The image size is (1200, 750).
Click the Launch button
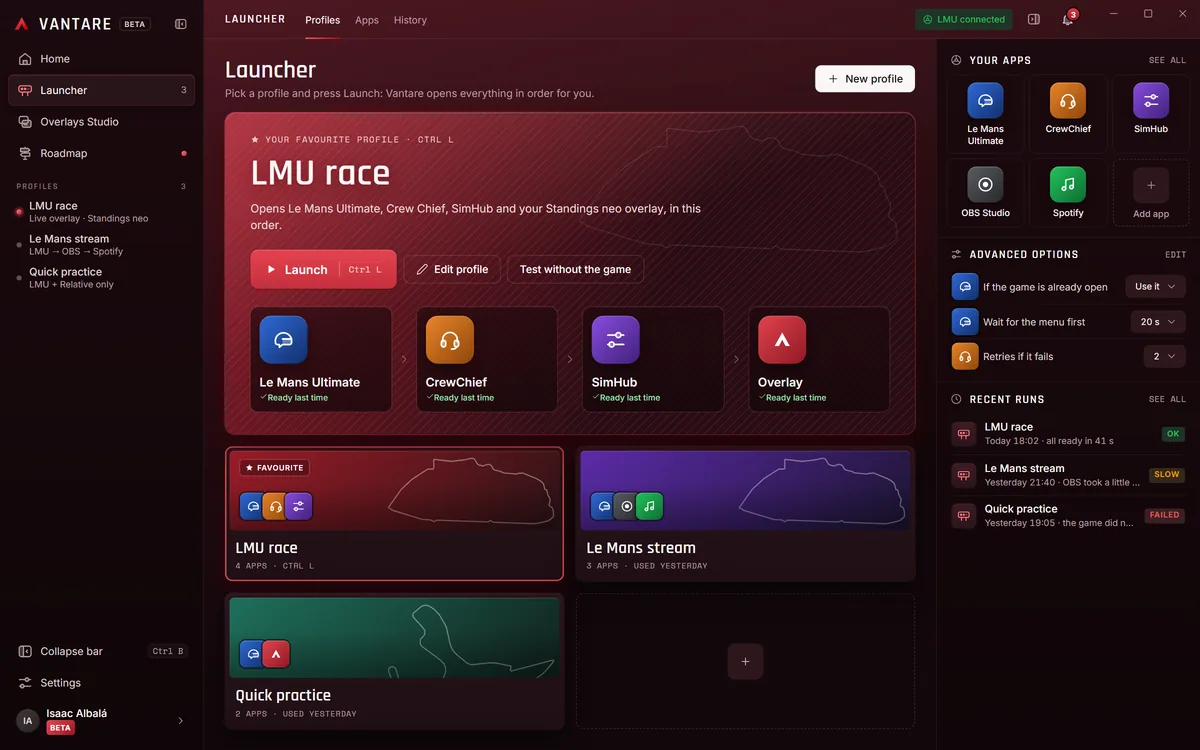coord(323,269)
